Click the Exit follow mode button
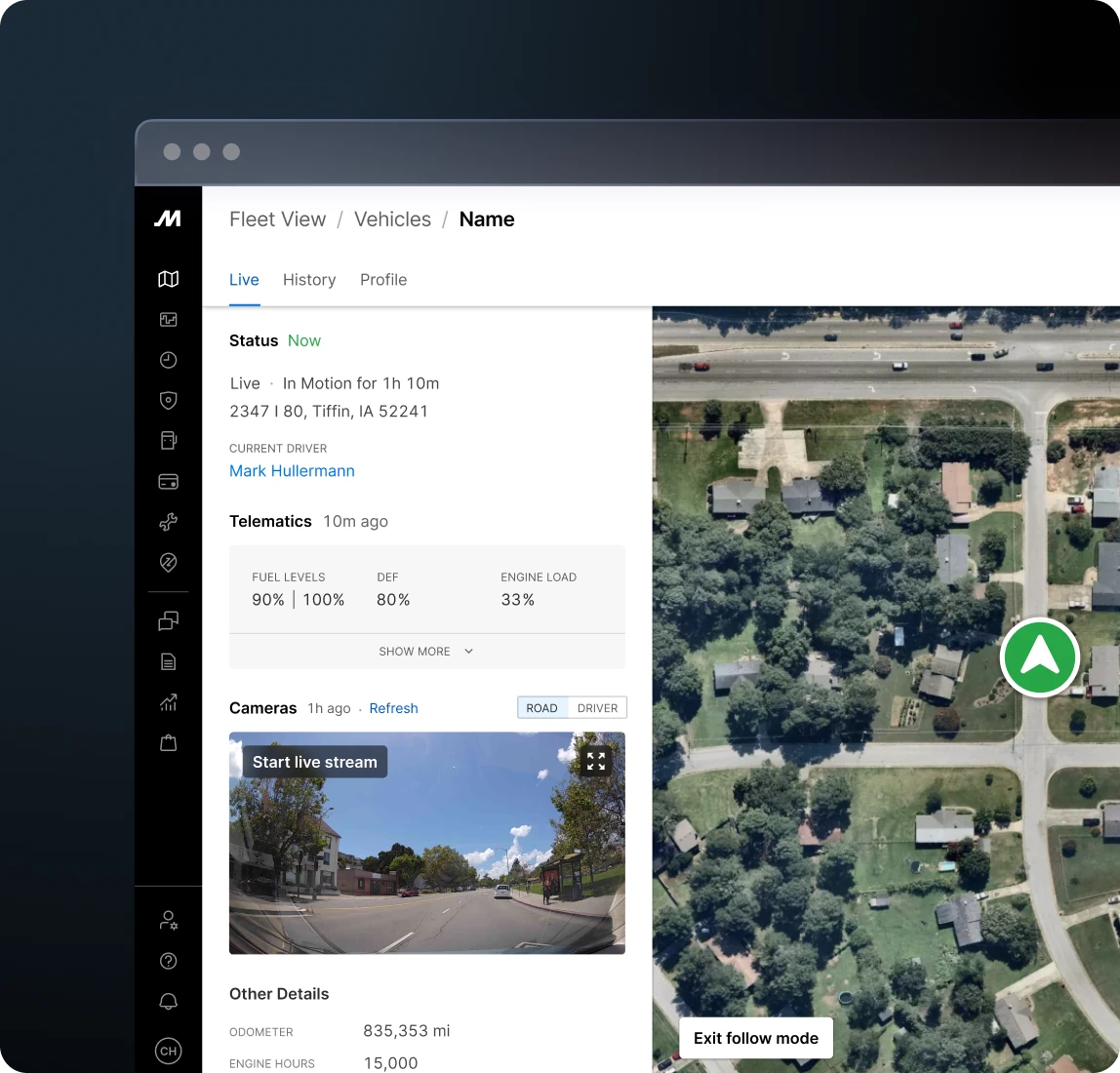 point(756,1038)
